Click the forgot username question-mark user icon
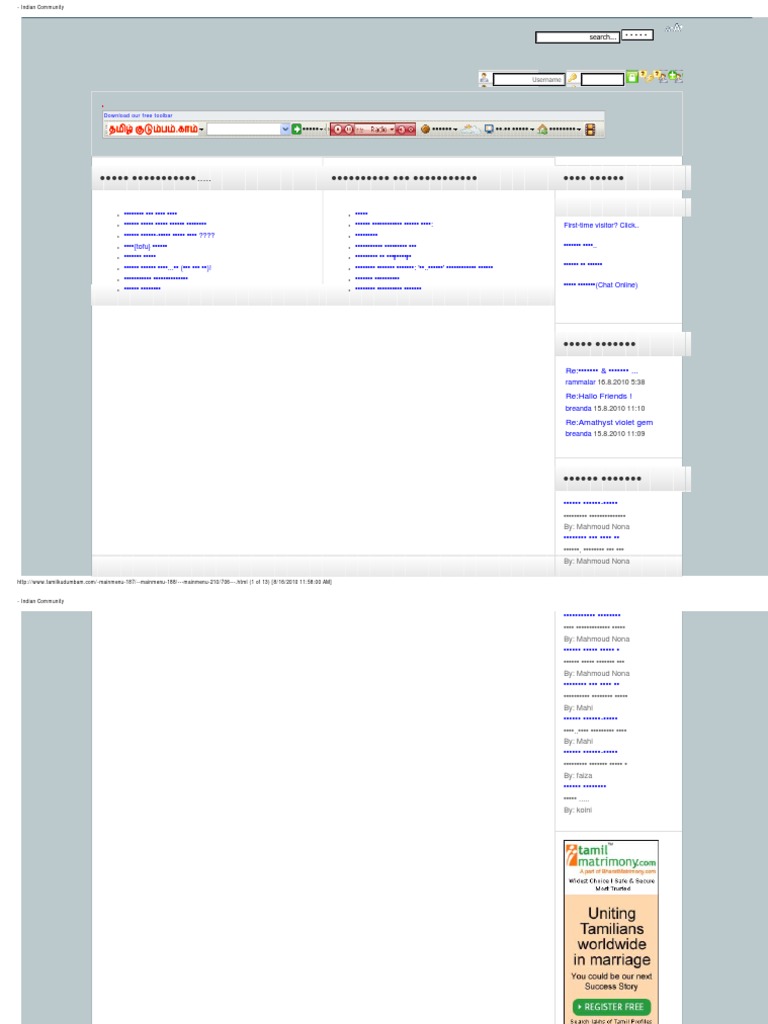The image size is (768, 1024). (662, 77)
